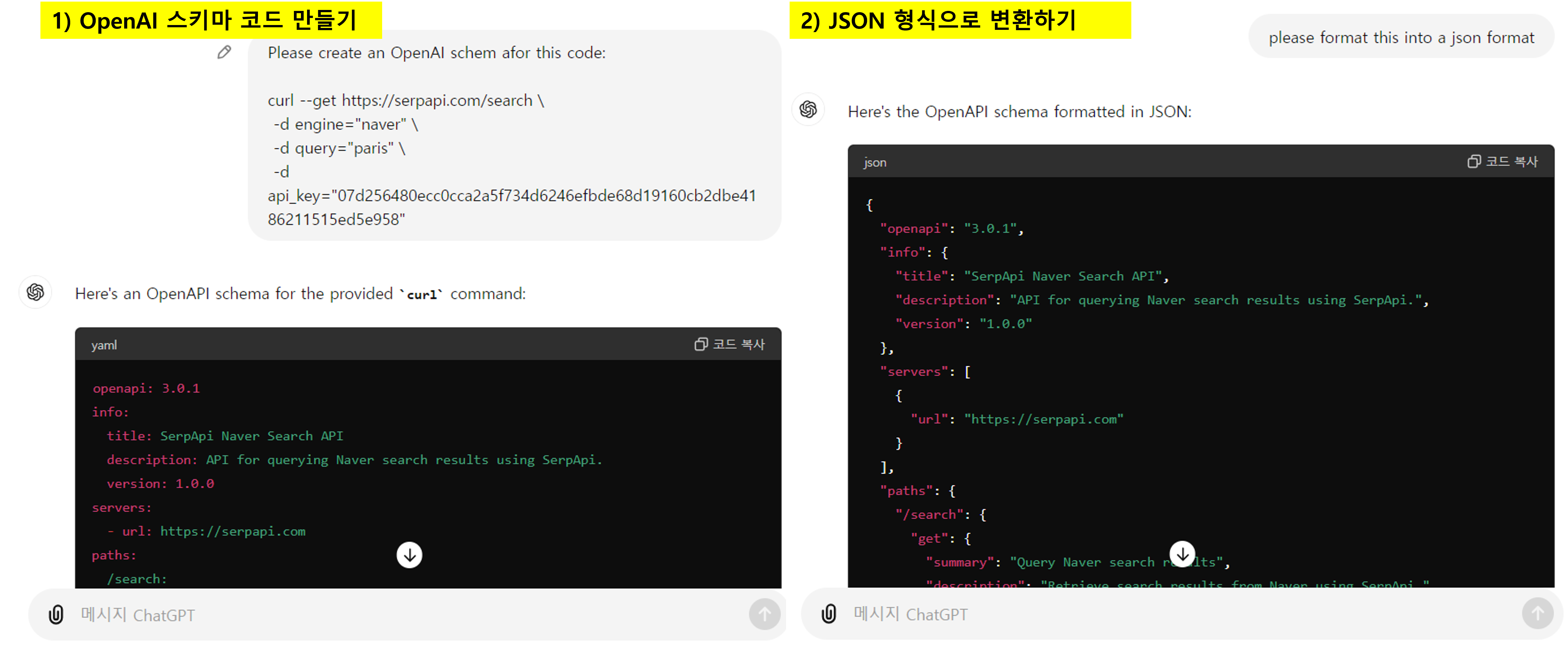Click the copy icon in the yaml header
The width and height of the screenshot is (1568, 645).
(701, 344)
